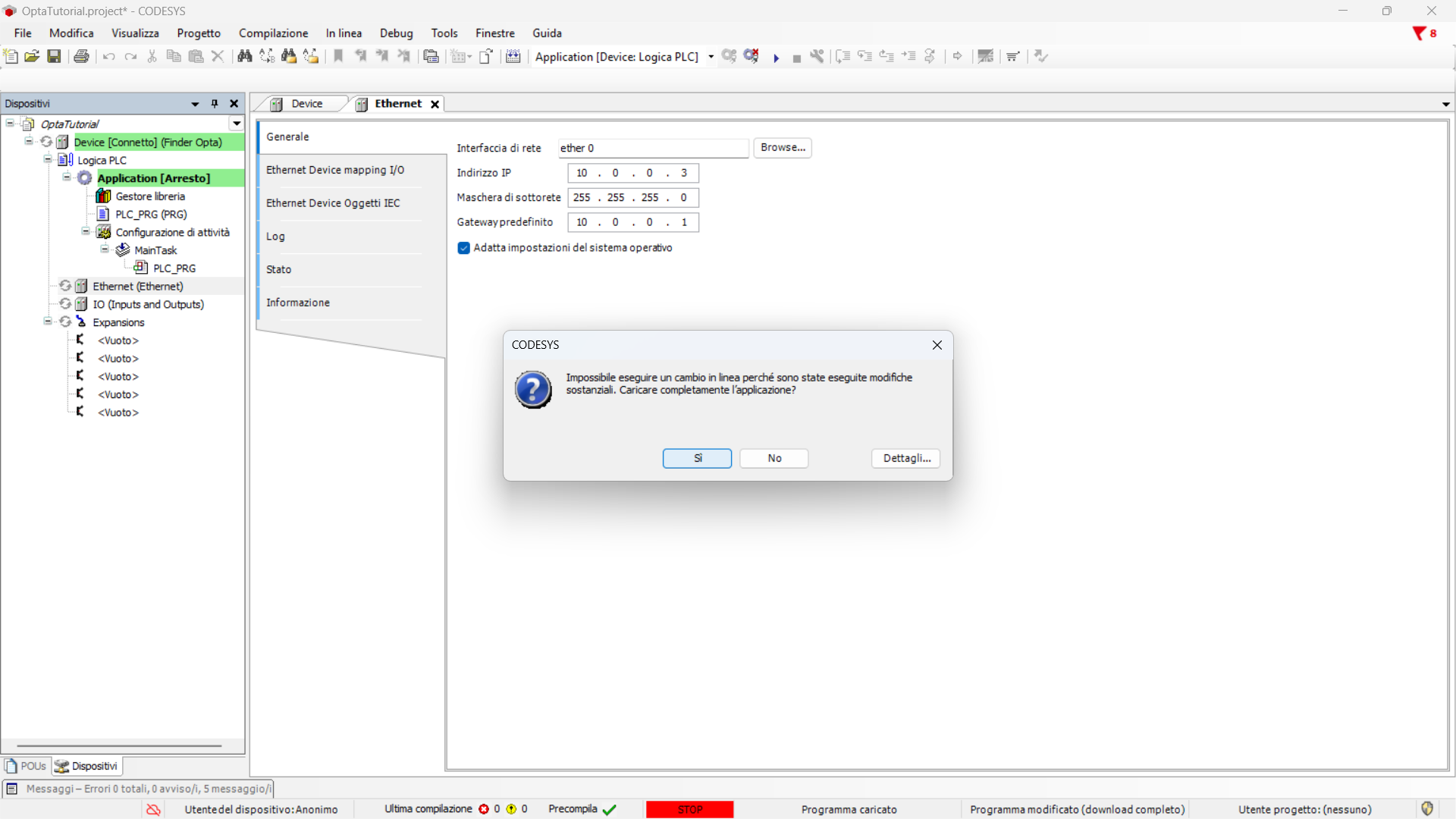Uncheck Adatta impostazioni del sistema operativo
The image size is (1456, 819).
pos(463,248)
